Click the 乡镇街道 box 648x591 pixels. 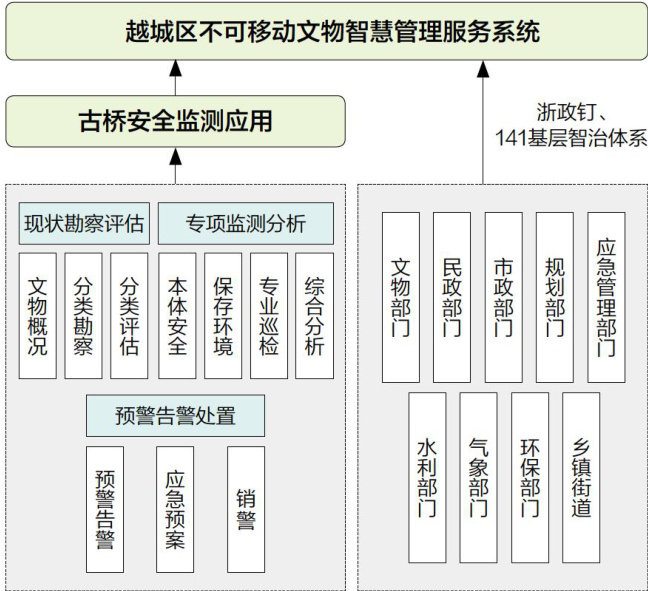[581, 477]
